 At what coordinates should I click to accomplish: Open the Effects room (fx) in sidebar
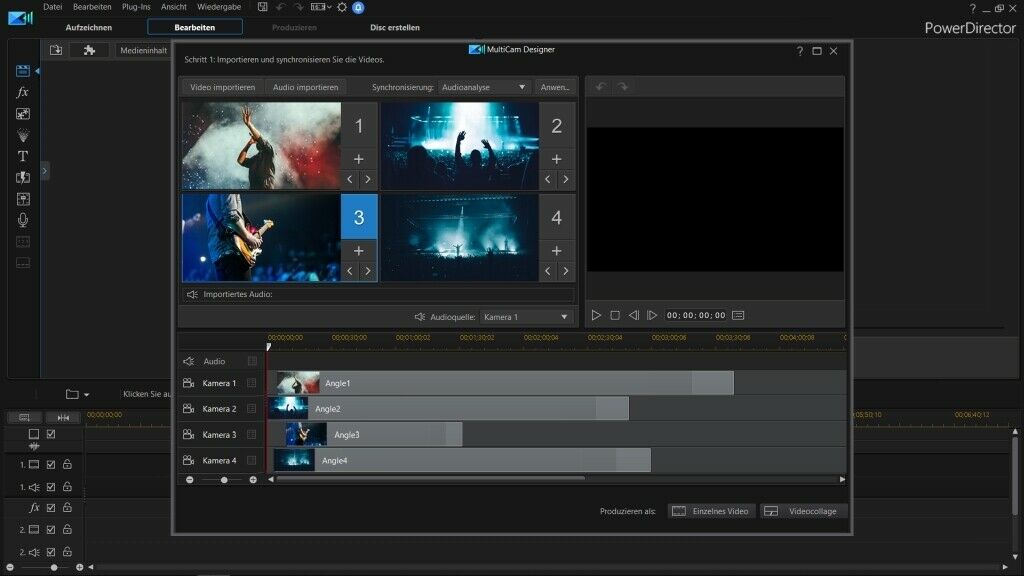pos(22,92)
